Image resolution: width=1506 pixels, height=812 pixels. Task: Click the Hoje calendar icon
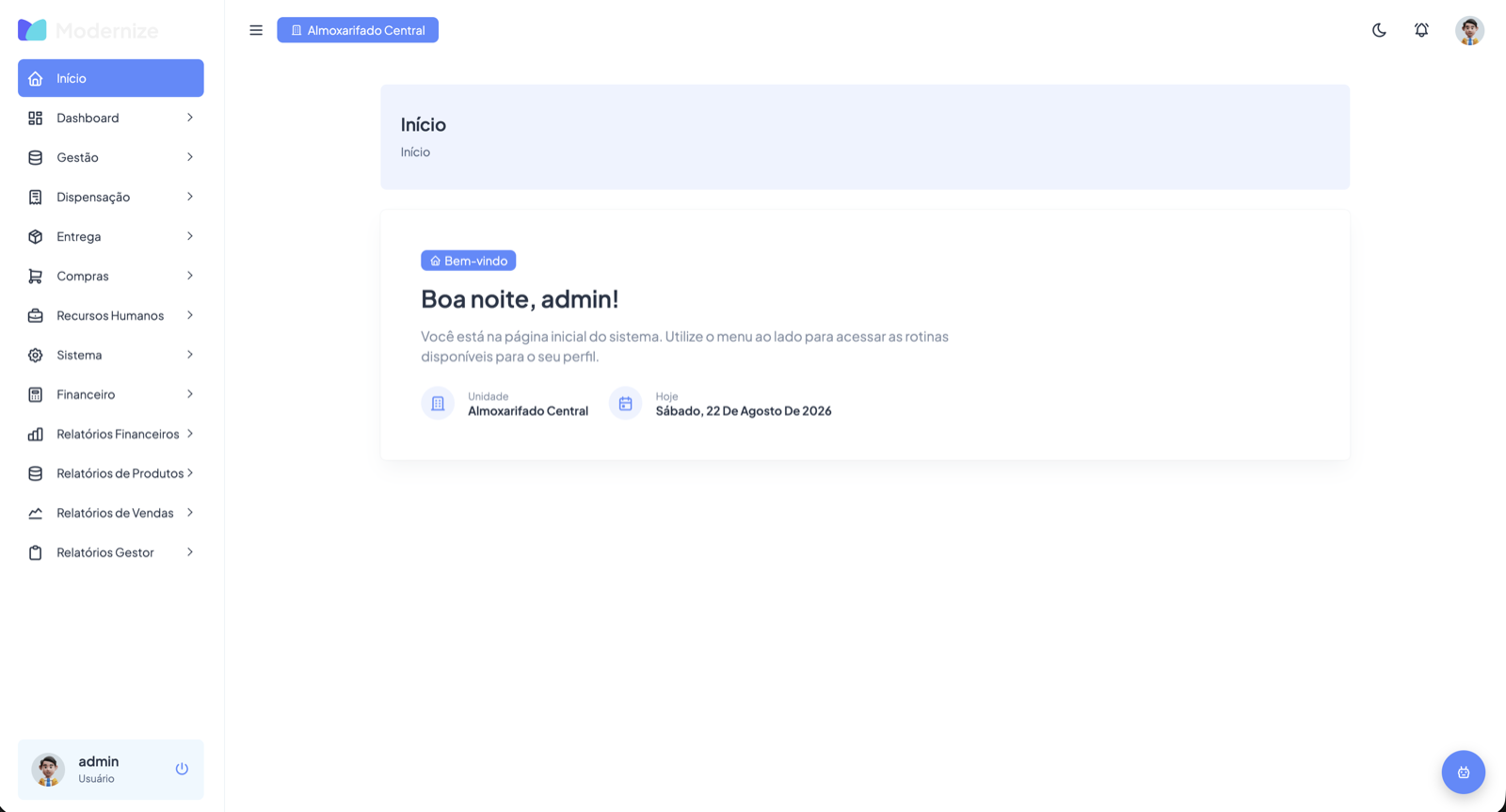click(x=625, y=403)
